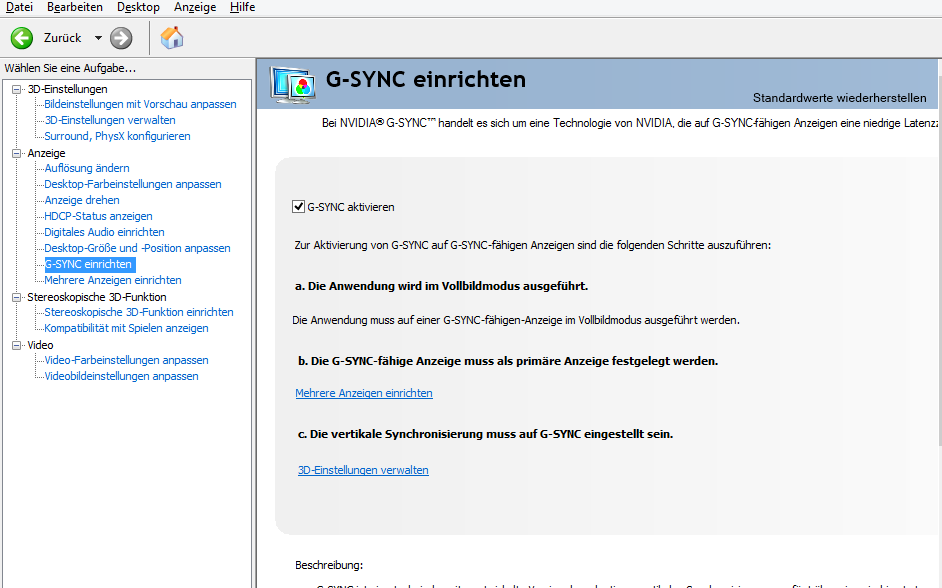
Task: Click Stereoskopische 3D-Funktion category label
Action: pos(97,297)
